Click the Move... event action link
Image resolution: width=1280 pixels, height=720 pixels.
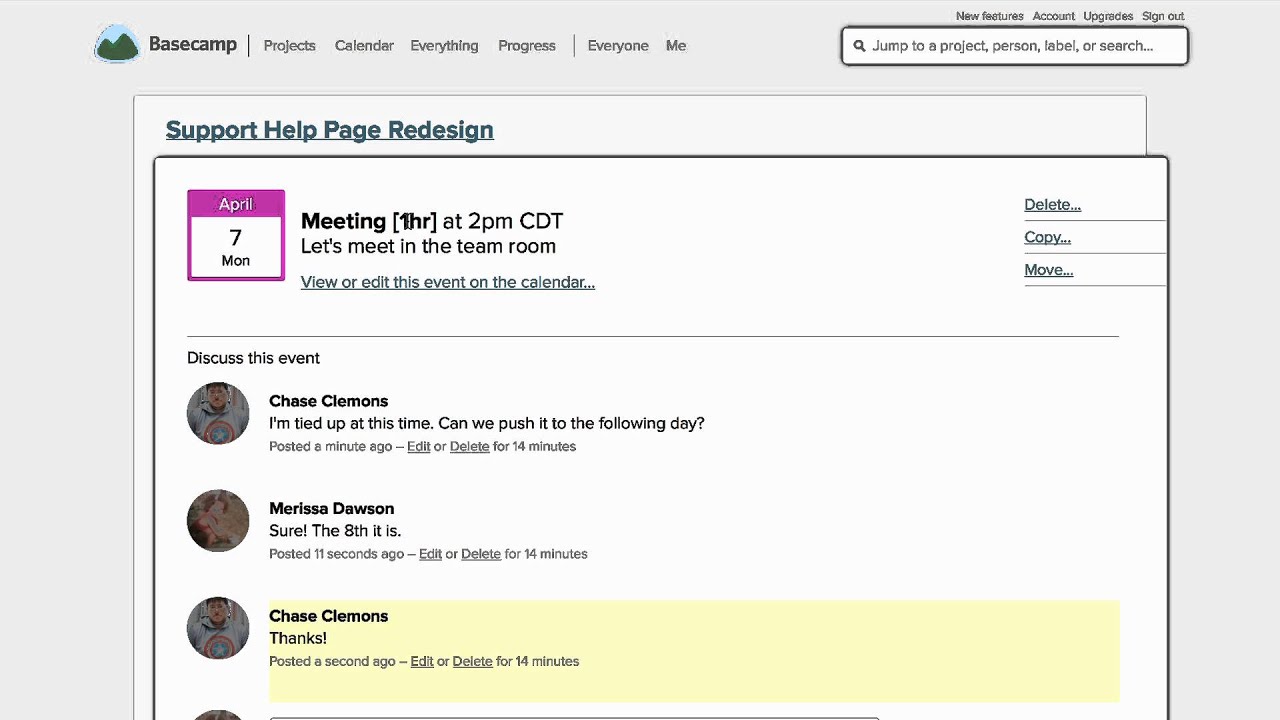pyautogui.click(x=1048, y=270)
